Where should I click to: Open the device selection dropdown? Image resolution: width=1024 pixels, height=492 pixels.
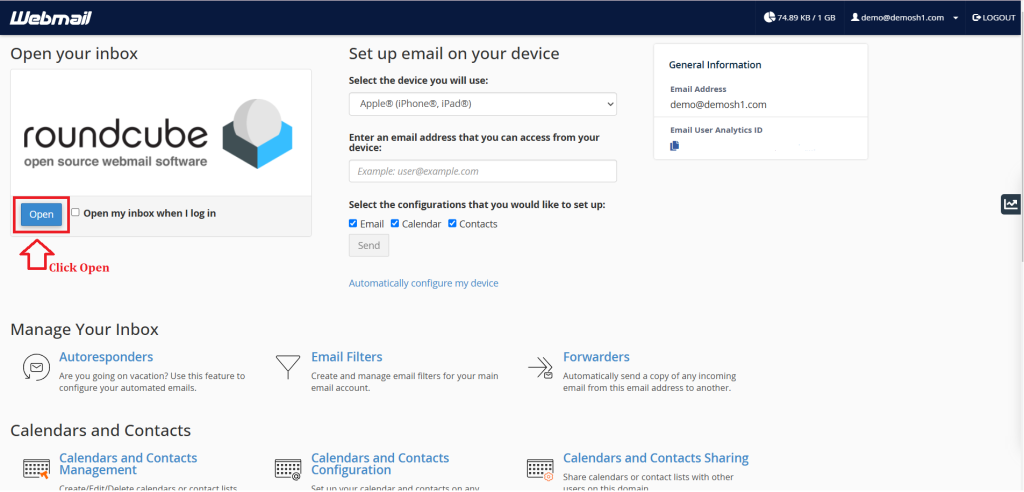coord(483,104)
